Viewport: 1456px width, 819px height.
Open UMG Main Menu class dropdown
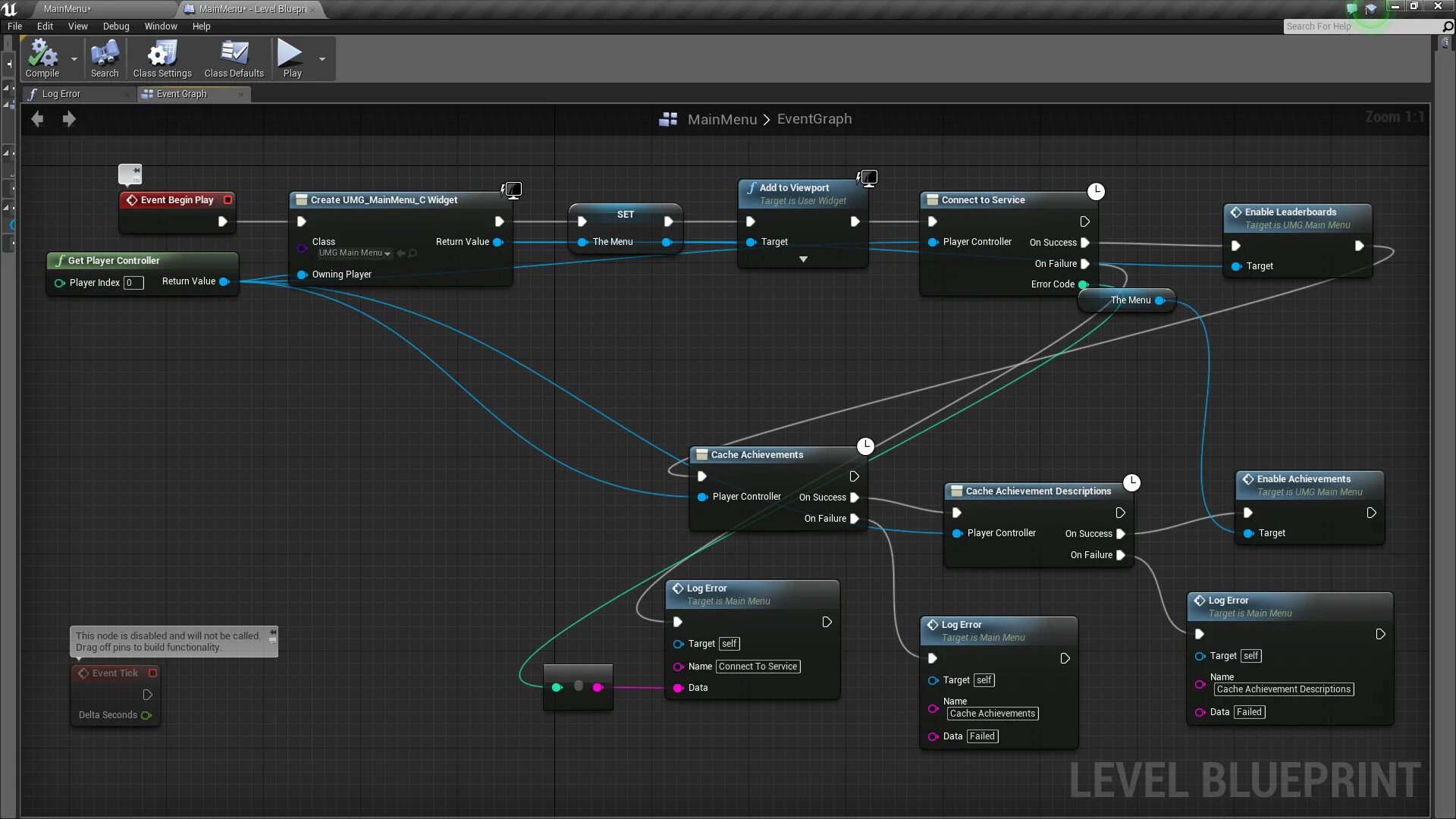click(x=354, y=253)
